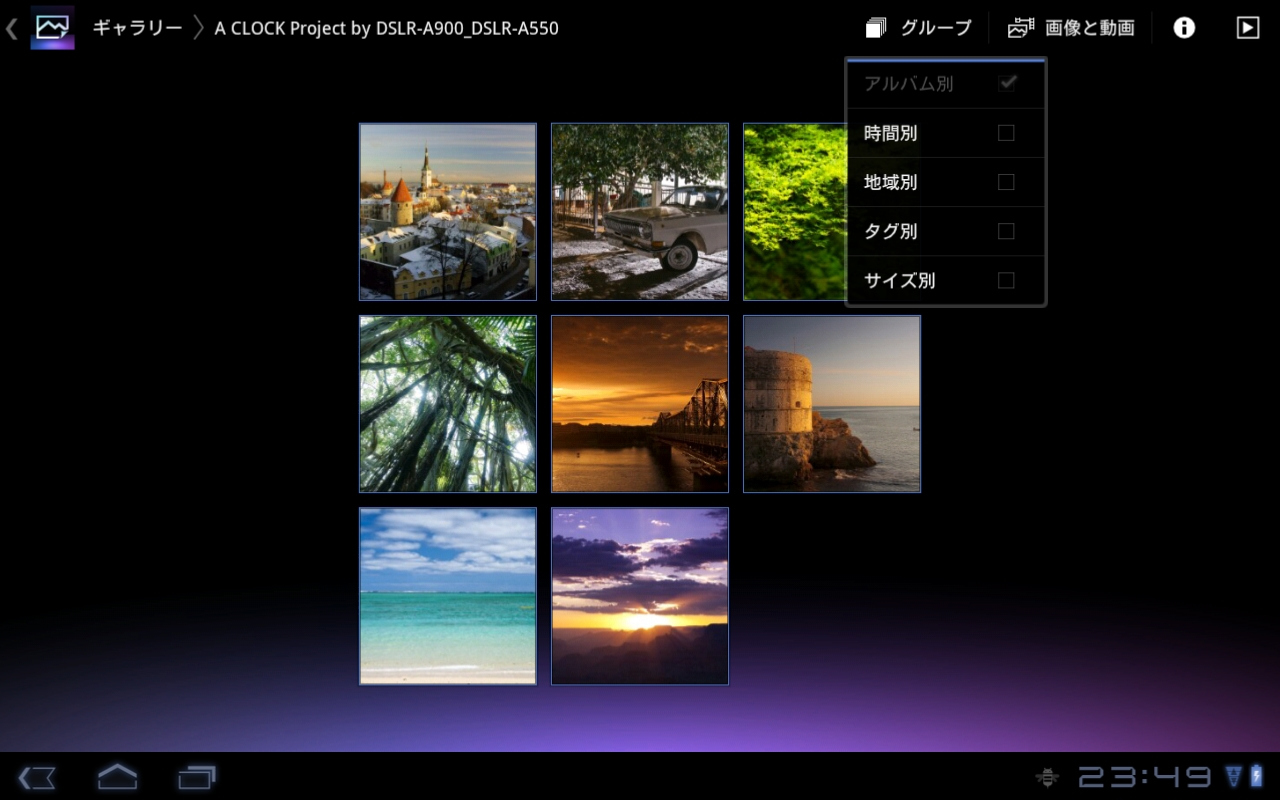Click the Gallery app icon top left

click(52, 27)
